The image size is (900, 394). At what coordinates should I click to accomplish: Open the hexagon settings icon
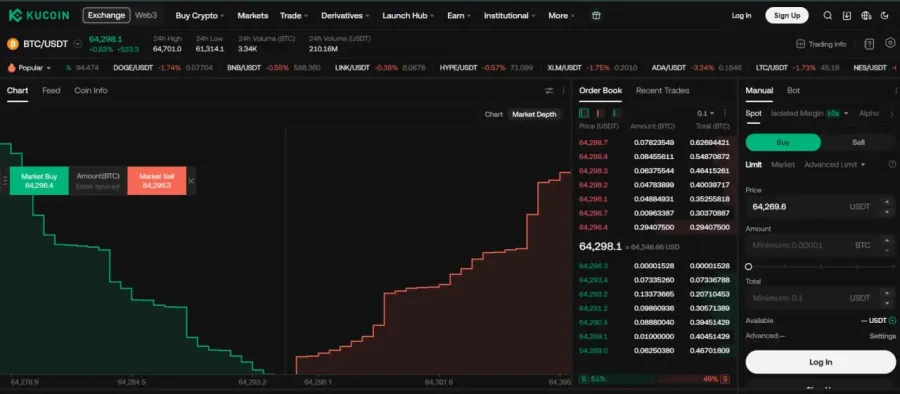[890, 43]
